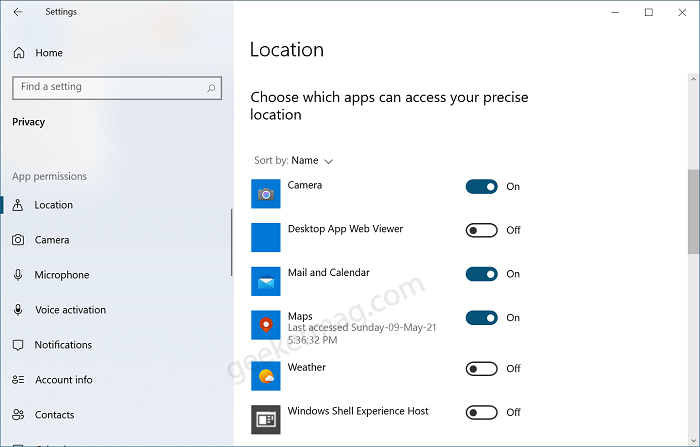
Task: Focus the Find a setting search box
Action: tap(117, 88)
